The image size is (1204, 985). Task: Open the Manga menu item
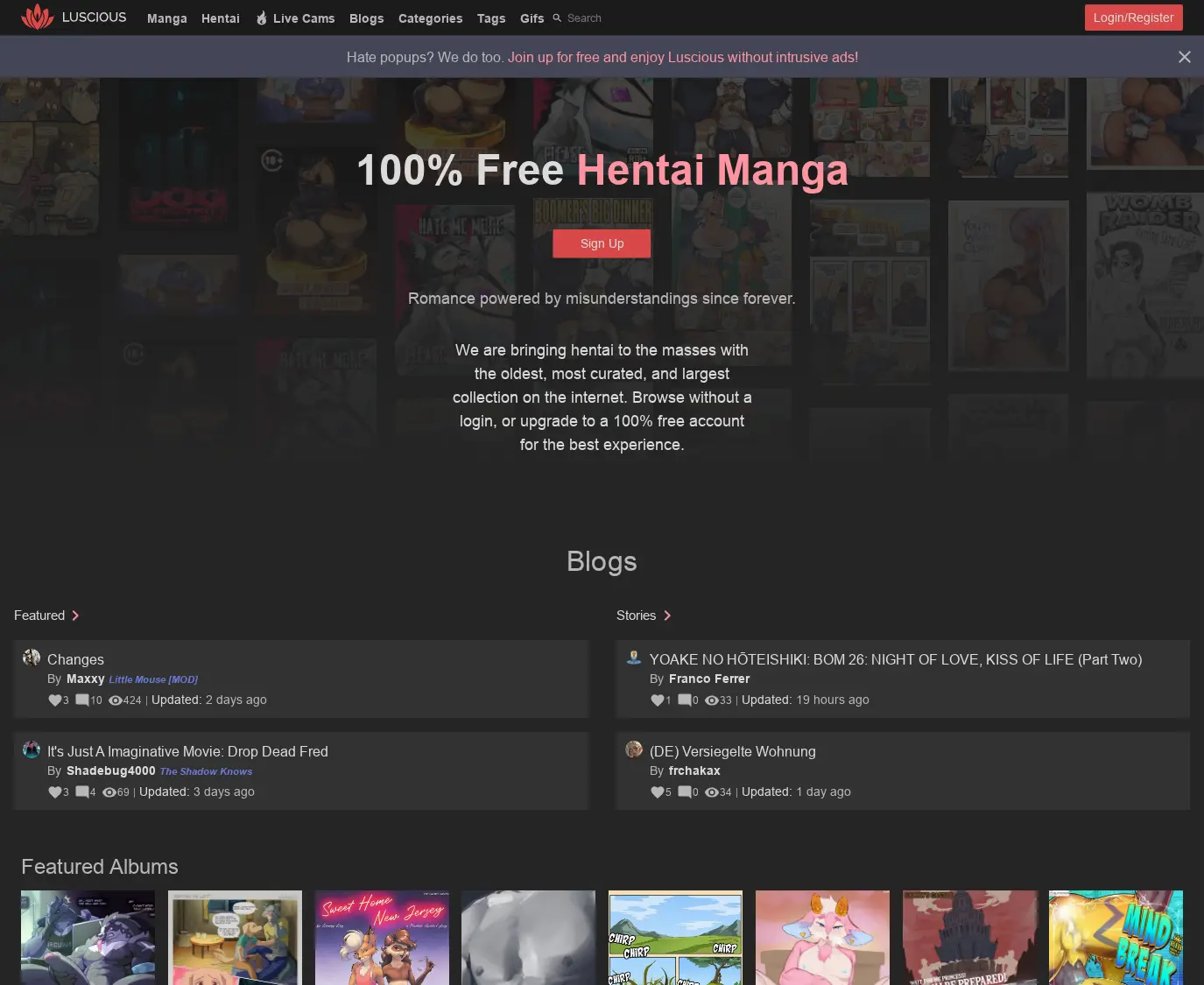coord(167,18)
